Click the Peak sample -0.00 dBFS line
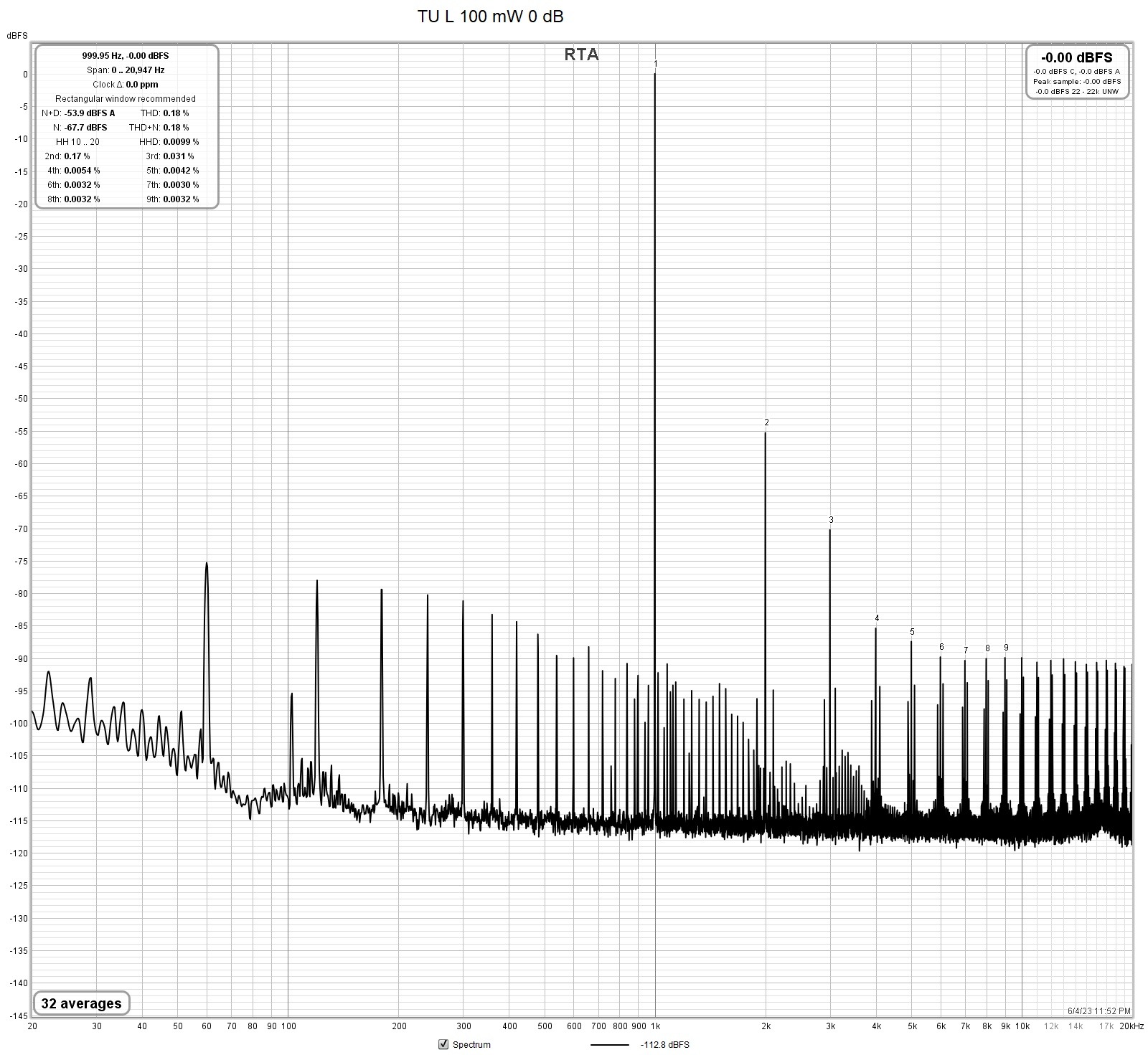Image resolution: width=1148 pixels, height=1055 pixels. (x=1077, y=82)
